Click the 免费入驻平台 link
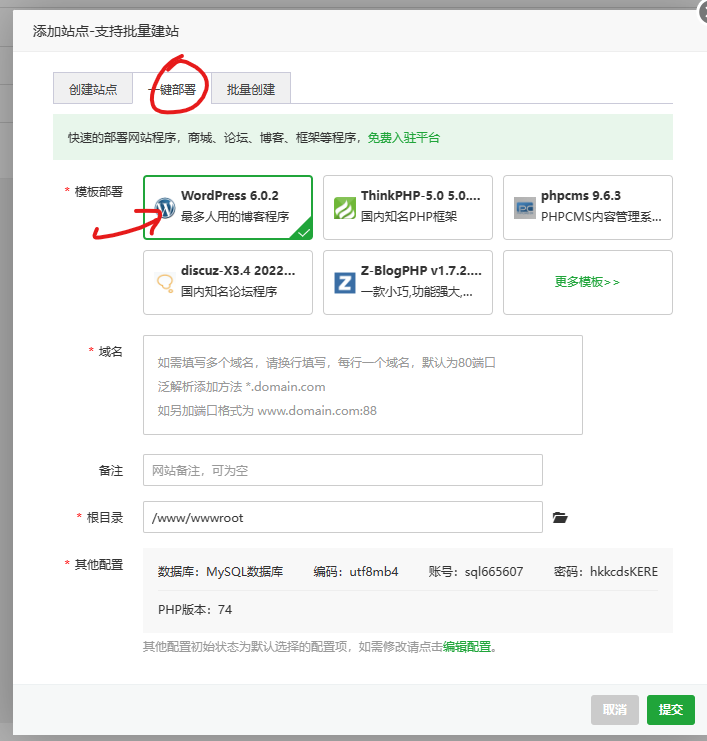Screen dimensions: 707x741 403,138
